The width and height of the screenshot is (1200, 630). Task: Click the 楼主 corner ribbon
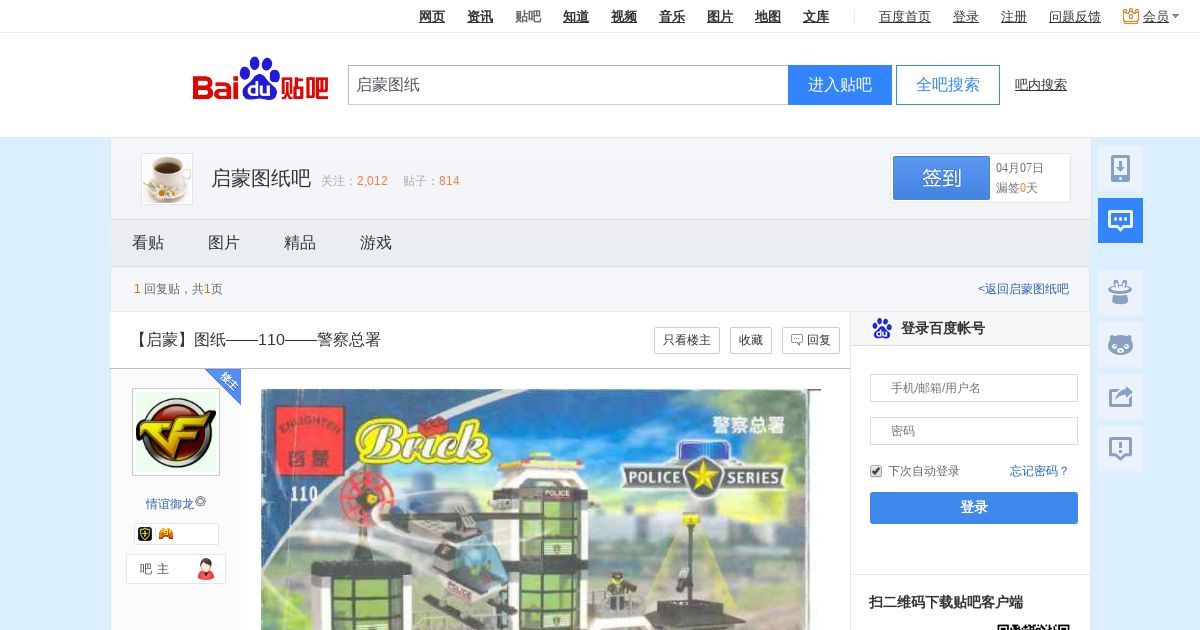click(x=227, y=383)
